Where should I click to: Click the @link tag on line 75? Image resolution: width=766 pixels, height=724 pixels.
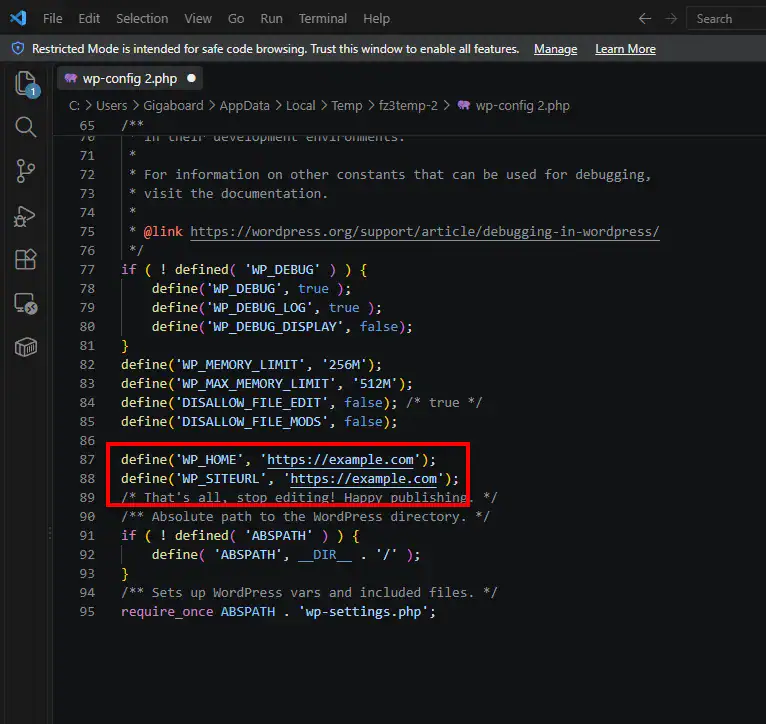click(163, 232)
